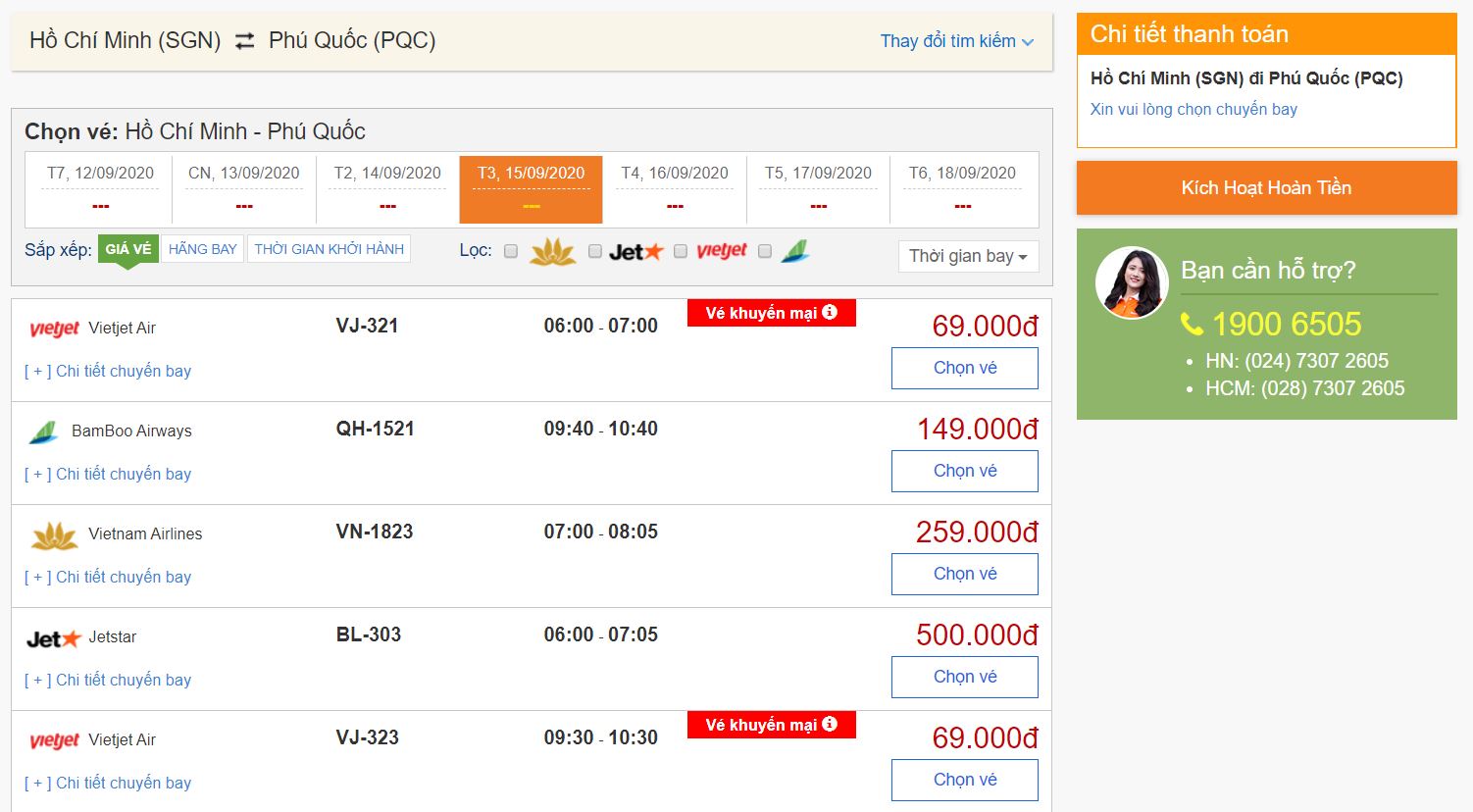Click Phú Quốc (PQC) destination text
Screen dimensions: 1473x812
point(352,40)
